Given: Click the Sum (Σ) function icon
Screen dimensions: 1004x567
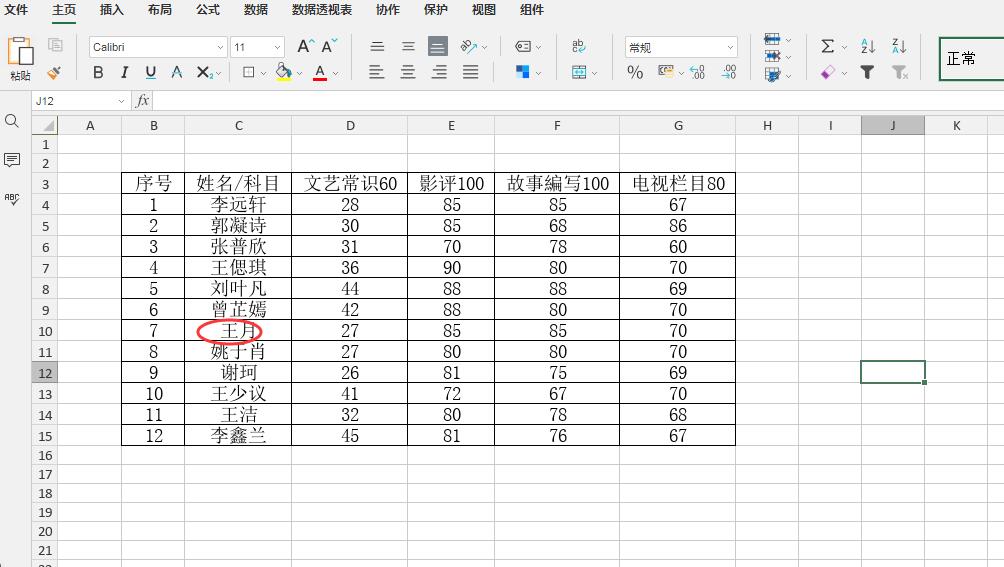Looking at the screenshot, I should tap(827, 46).
